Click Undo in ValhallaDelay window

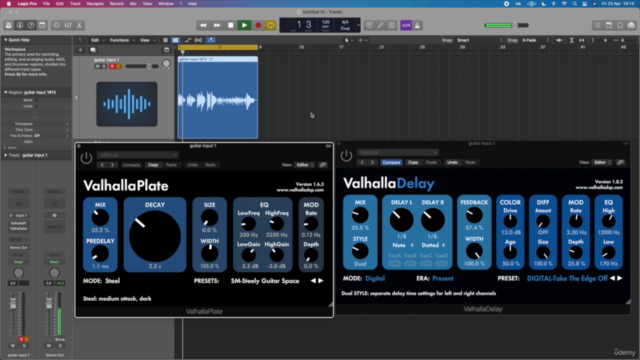pos(452,162)
